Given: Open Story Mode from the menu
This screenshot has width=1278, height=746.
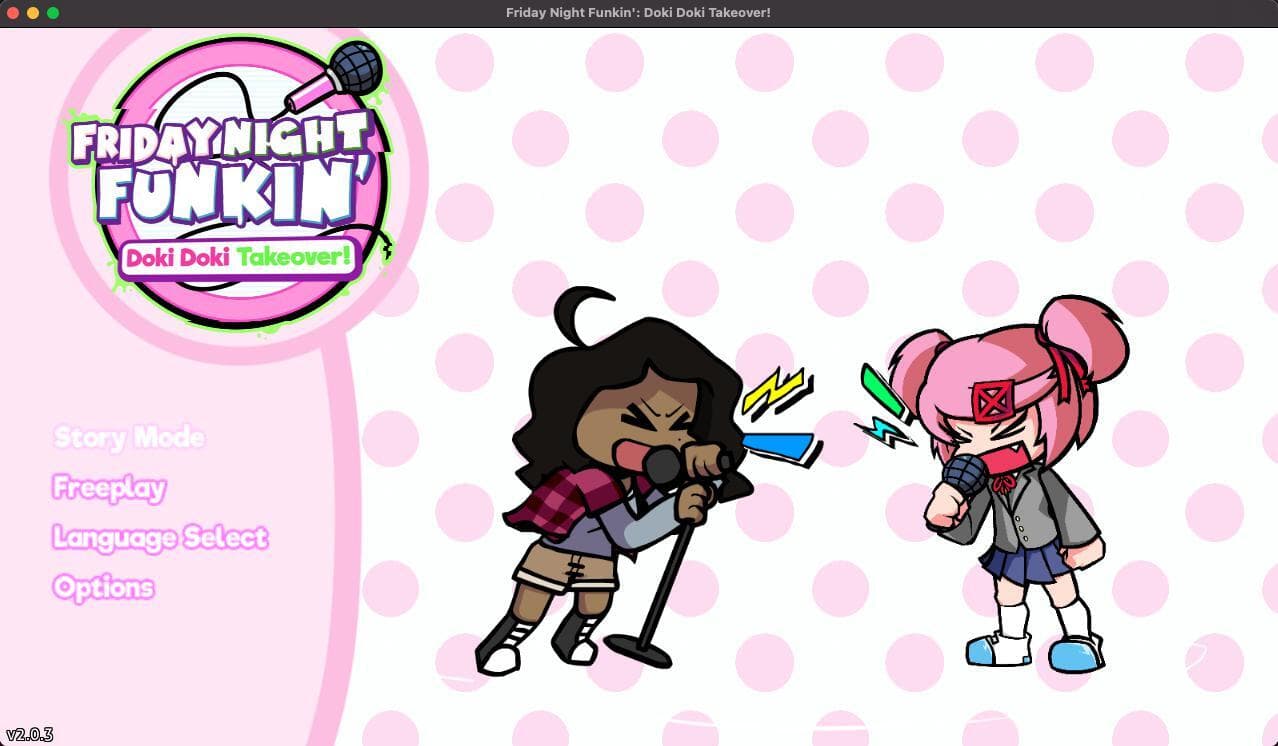Looking at the screenshot, I should [x=129, y=437].
